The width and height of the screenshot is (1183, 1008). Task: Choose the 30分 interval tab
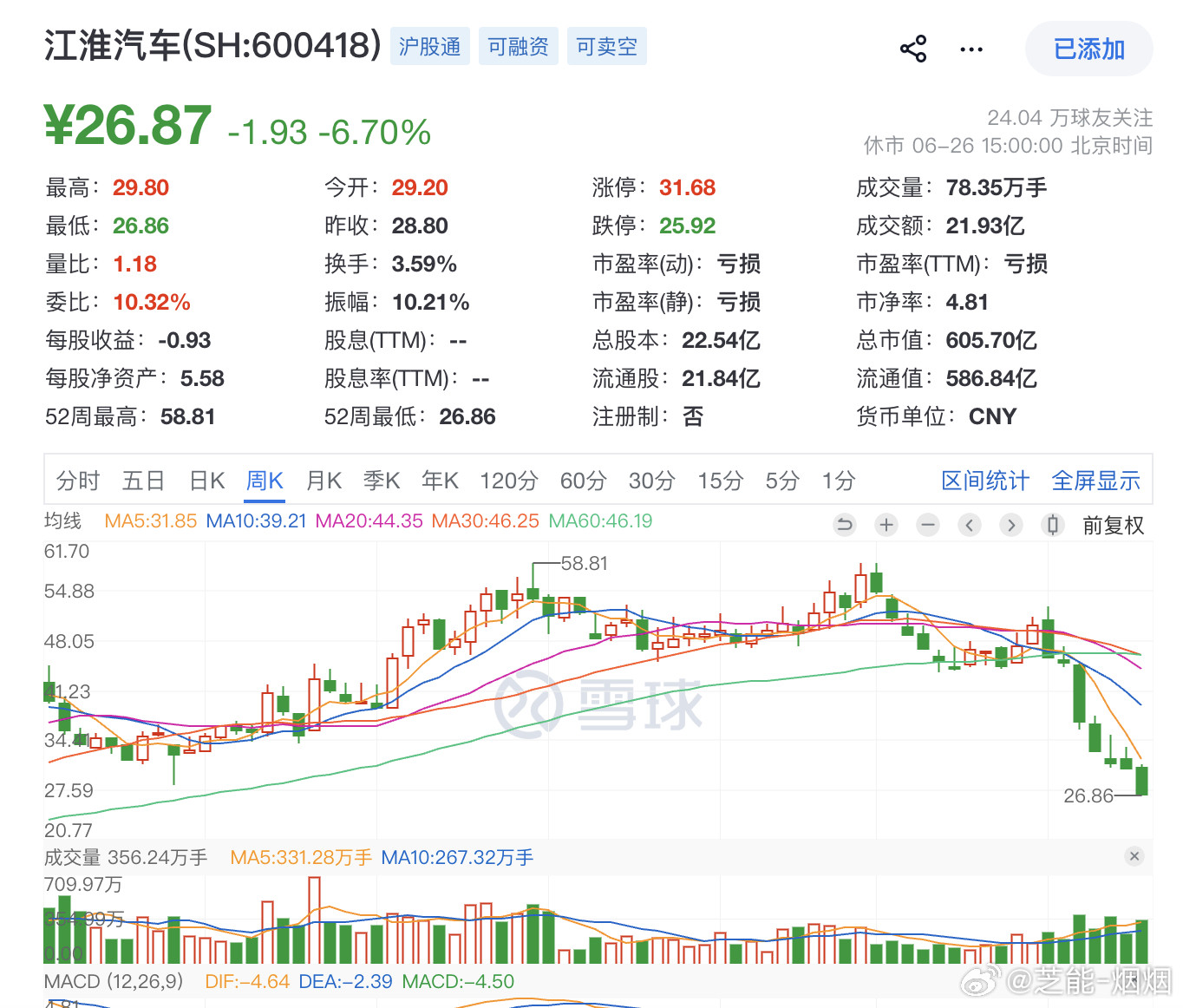652,481
